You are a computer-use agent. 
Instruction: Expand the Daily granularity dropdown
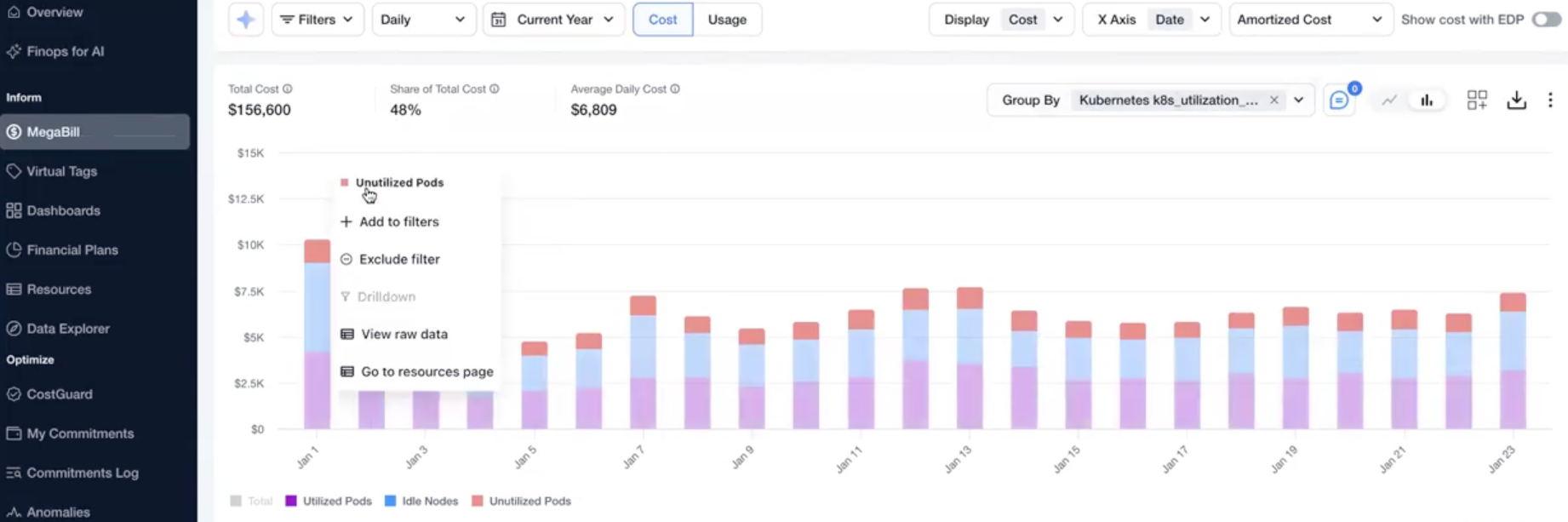tap(422, 20)
